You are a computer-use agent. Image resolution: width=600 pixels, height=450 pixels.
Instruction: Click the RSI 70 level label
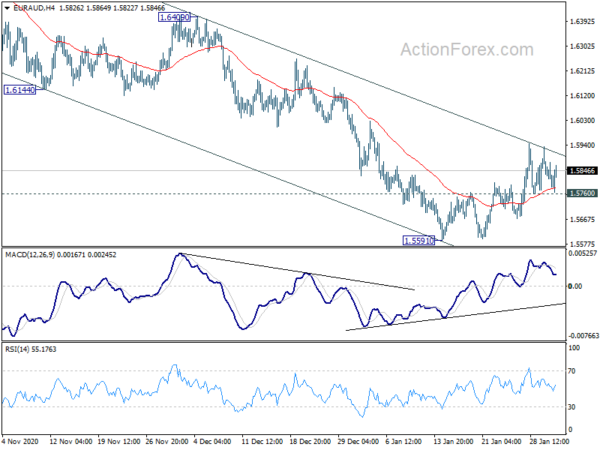[572, 371]
